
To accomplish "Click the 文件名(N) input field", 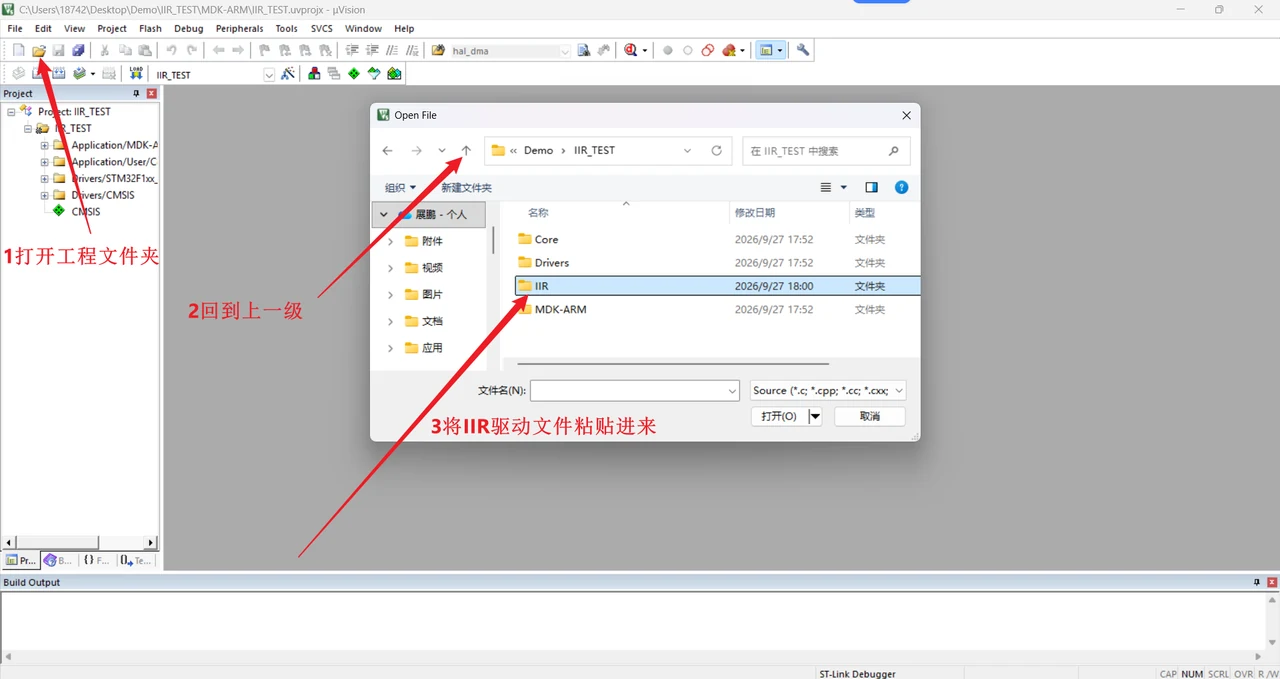I will click(634, 391).
